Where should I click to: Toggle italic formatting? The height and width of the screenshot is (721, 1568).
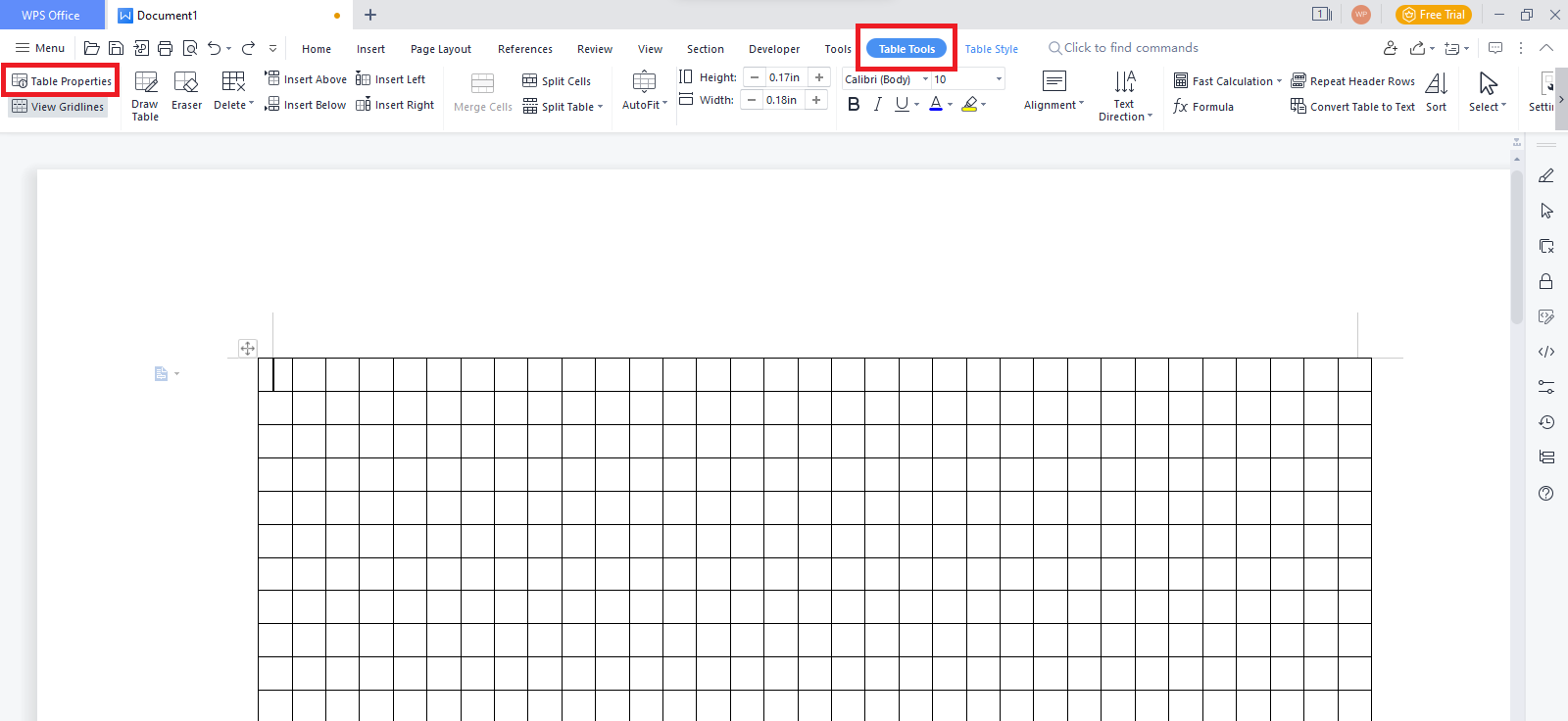point(877,104)
